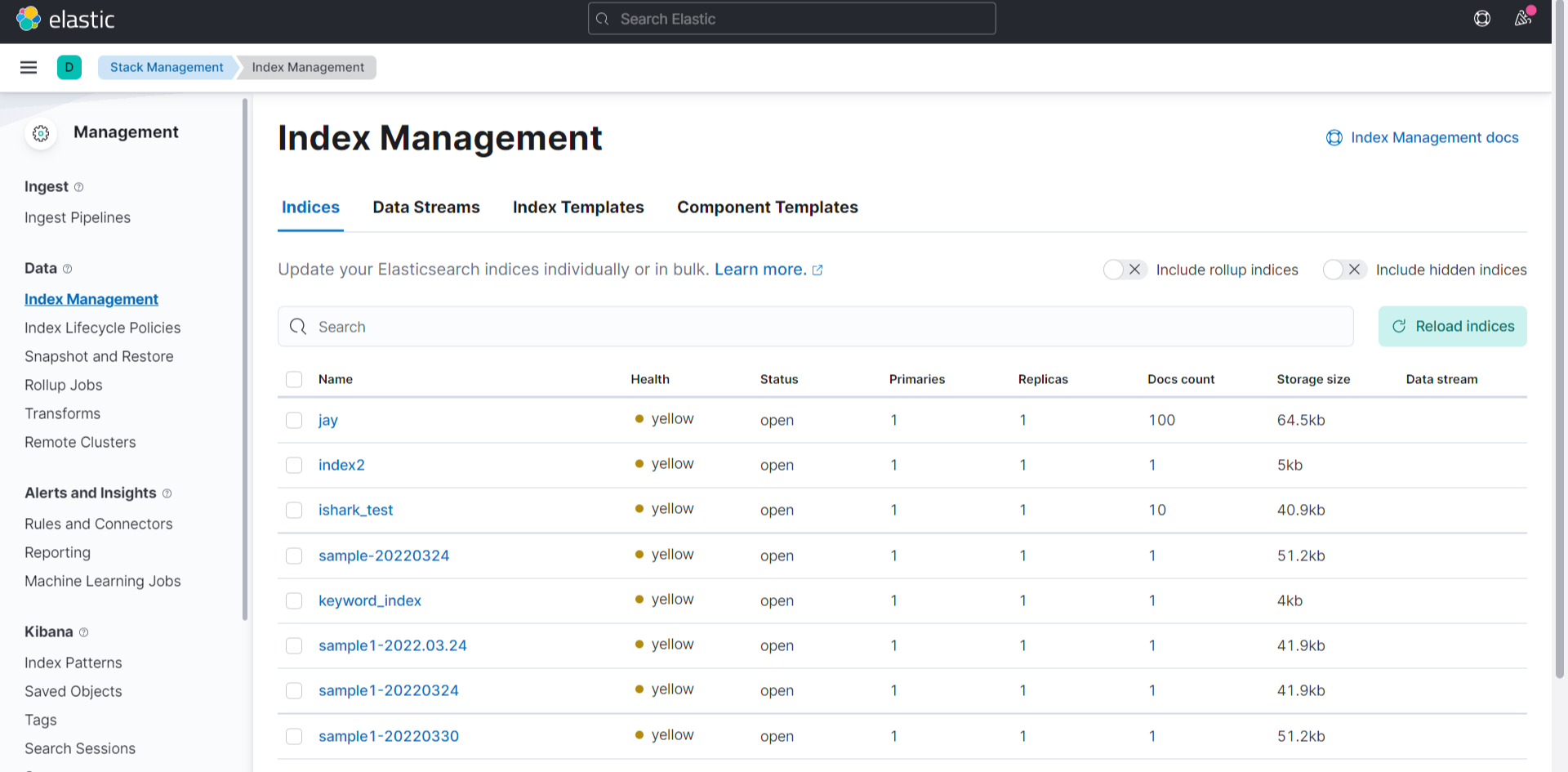Viewport: 1568px width, 772px height.
Task: Click the Reload indices button
Action: (1453, 327)
